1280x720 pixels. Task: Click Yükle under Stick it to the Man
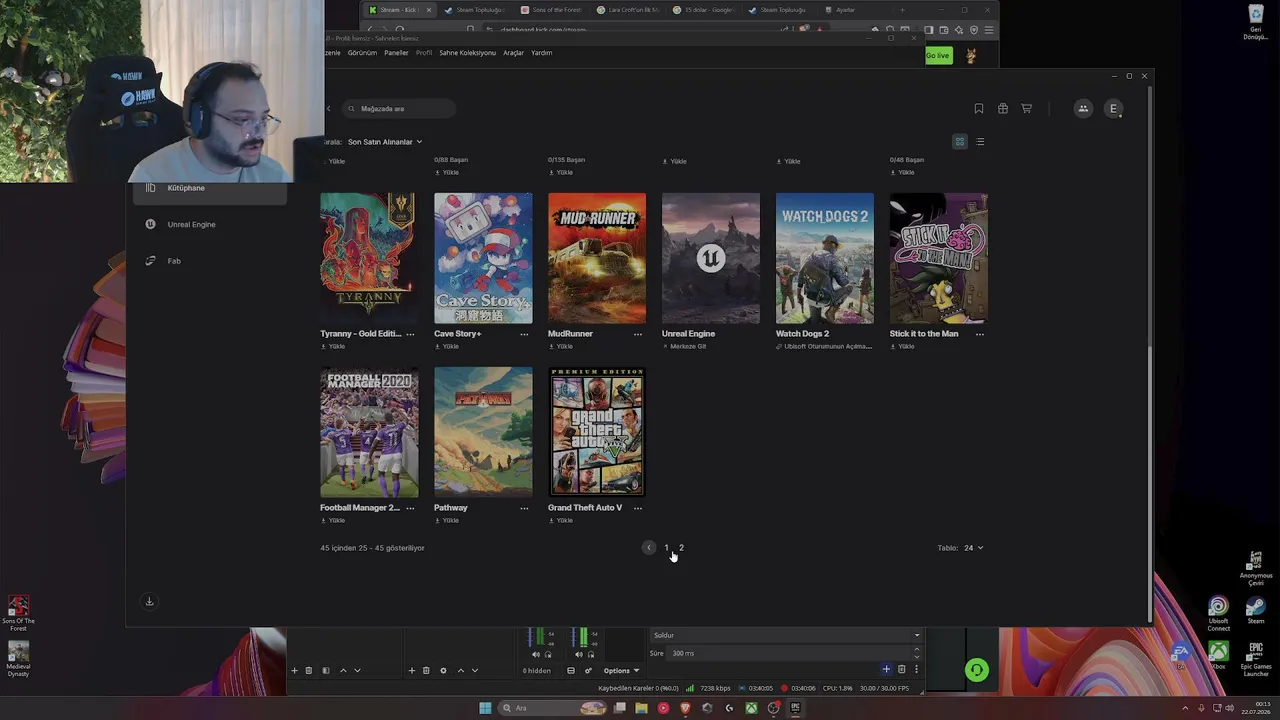point(903,347)
